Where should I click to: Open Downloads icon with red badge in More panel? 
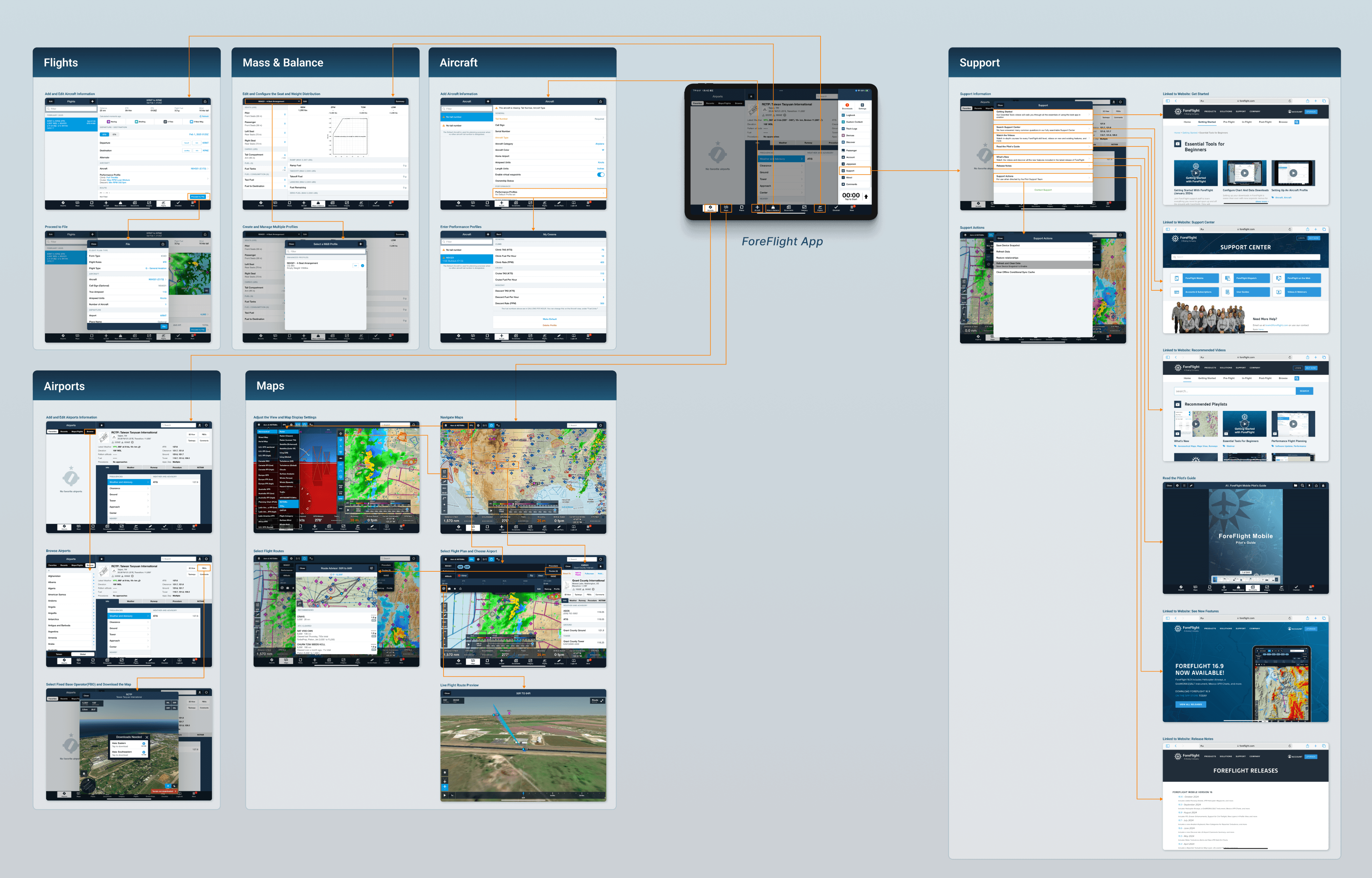coord(847,106)
